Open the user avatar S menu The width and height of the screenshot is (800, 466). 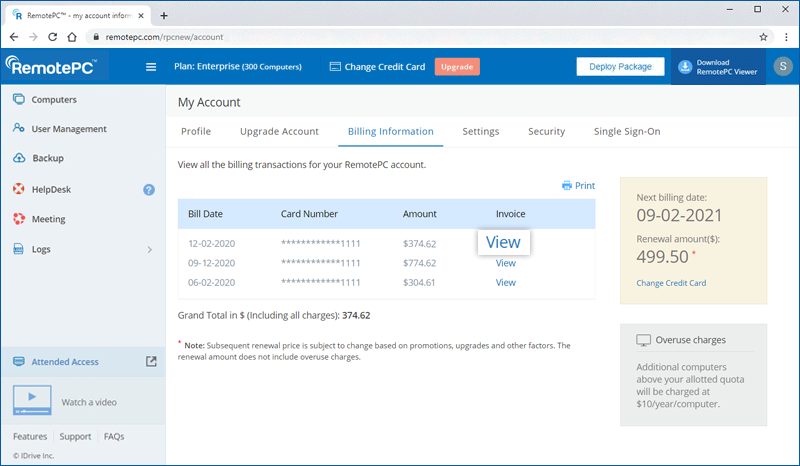tap(783, 66)
